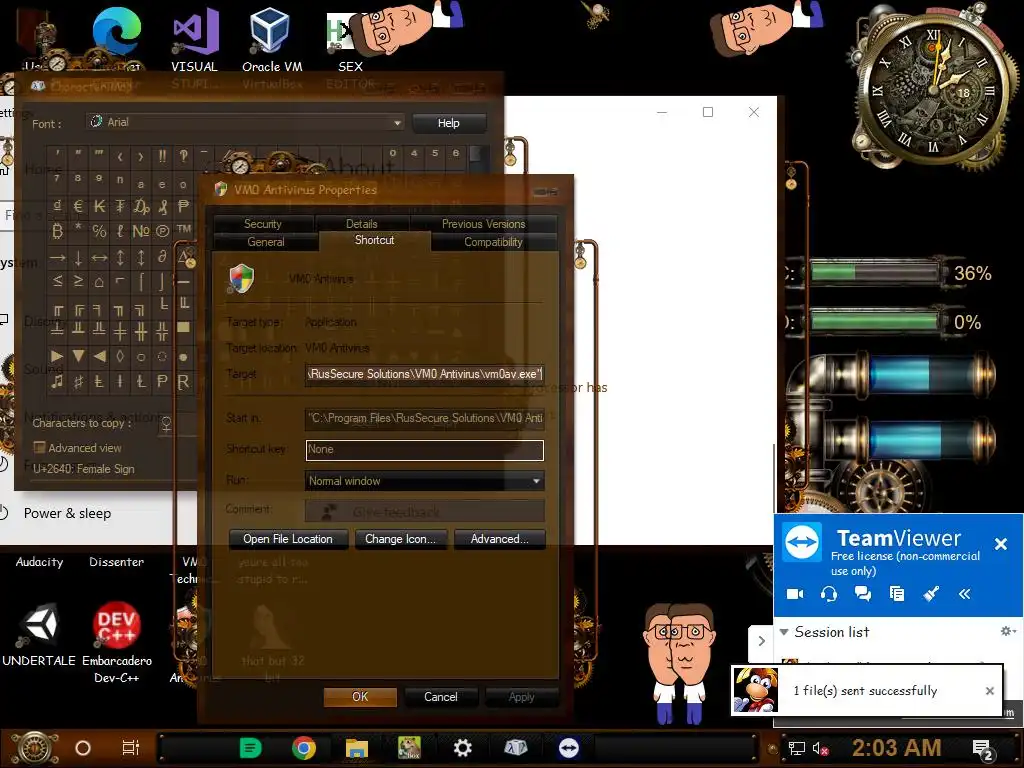The image size is (1024, 768).
Task: Click TeamViewer headset audio icon
Action: point(829,594)
